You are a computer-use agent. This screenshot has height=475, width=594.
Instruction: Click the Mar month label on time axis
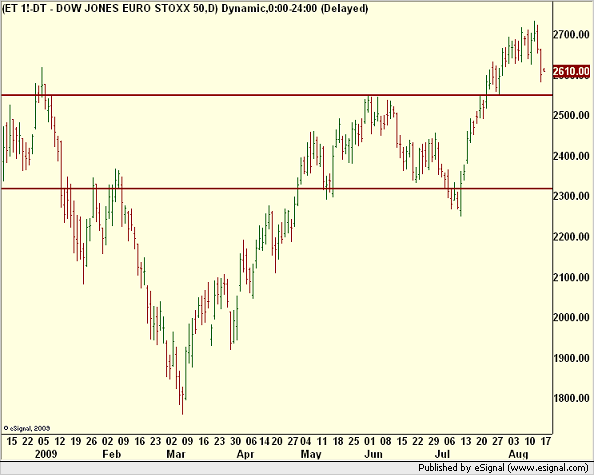tap(176, 454)
